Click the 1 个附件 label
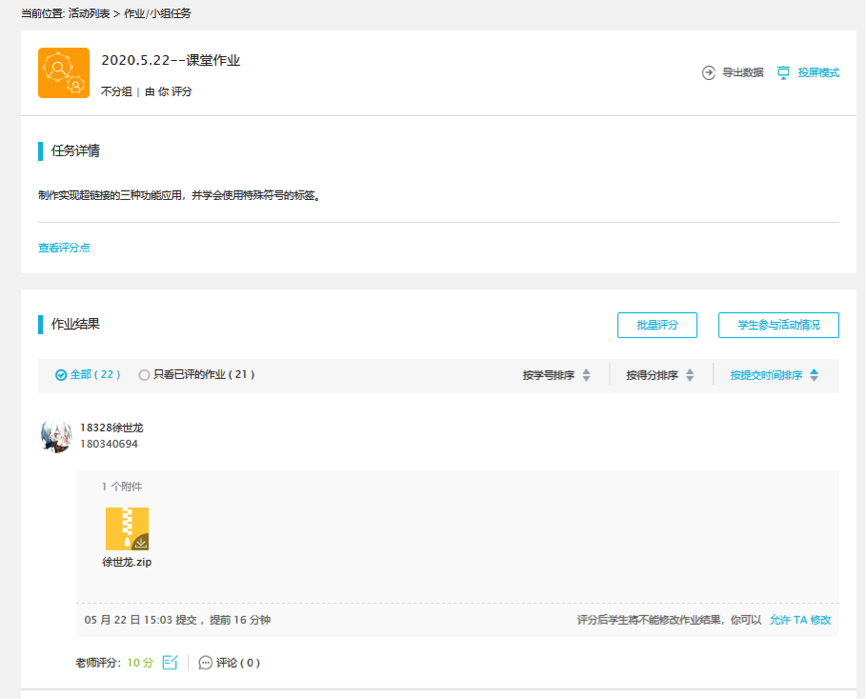This screenshot has height=699, width=866. coord(122,486)
